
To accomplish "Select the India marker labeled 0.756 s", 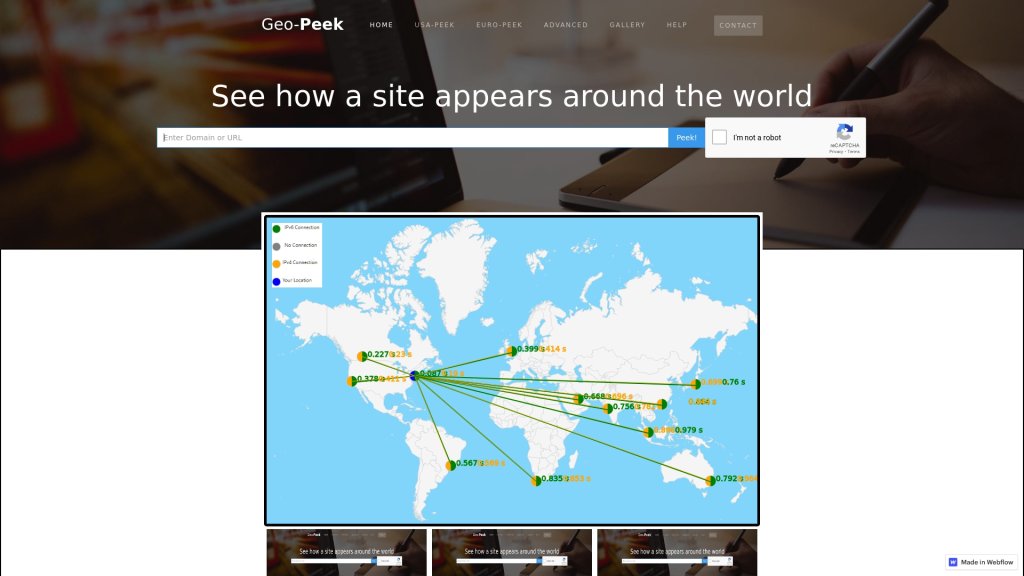I will click(608, 408).
